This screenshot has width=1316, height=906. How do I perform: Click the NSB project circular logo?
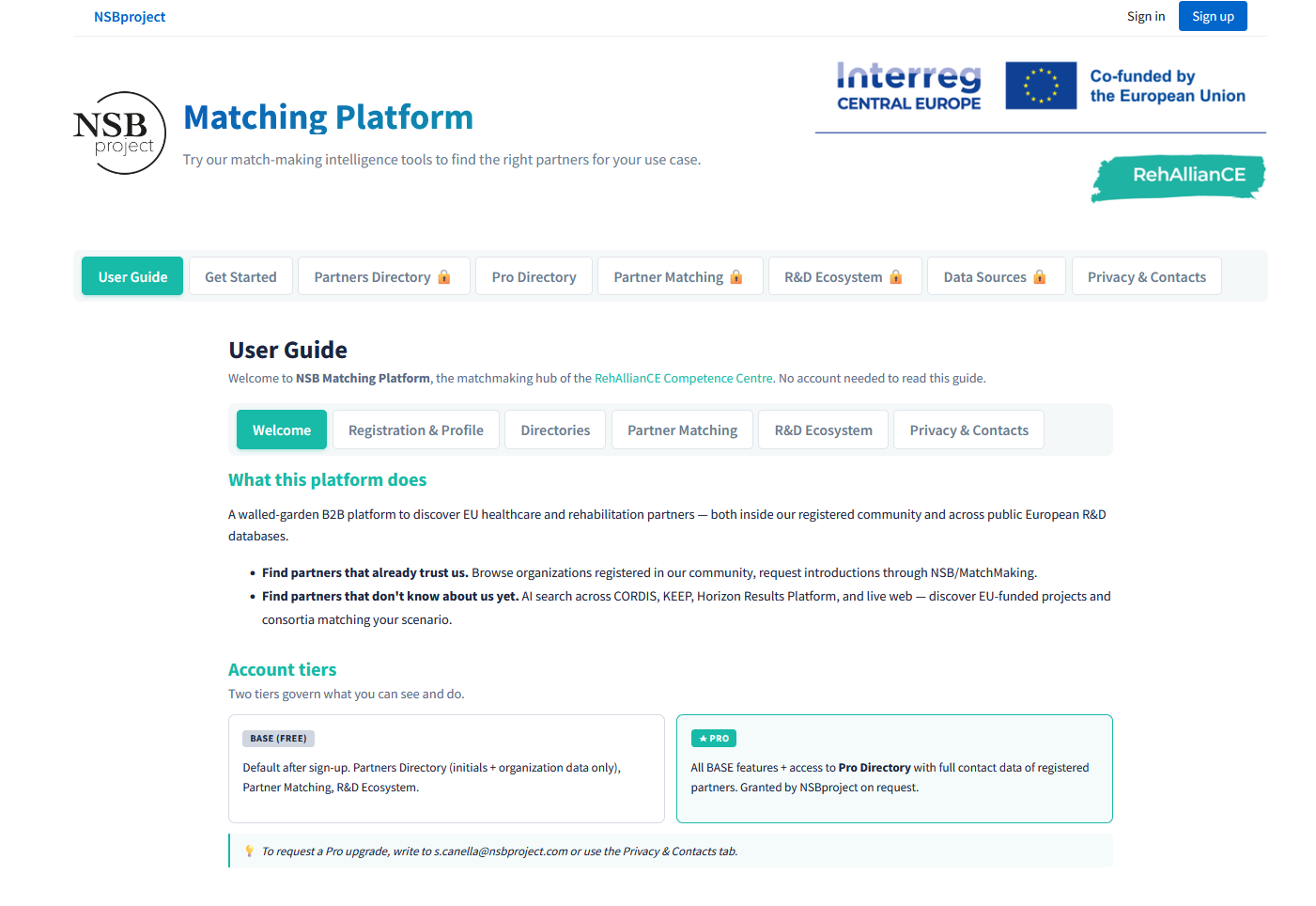coord(120,133)
